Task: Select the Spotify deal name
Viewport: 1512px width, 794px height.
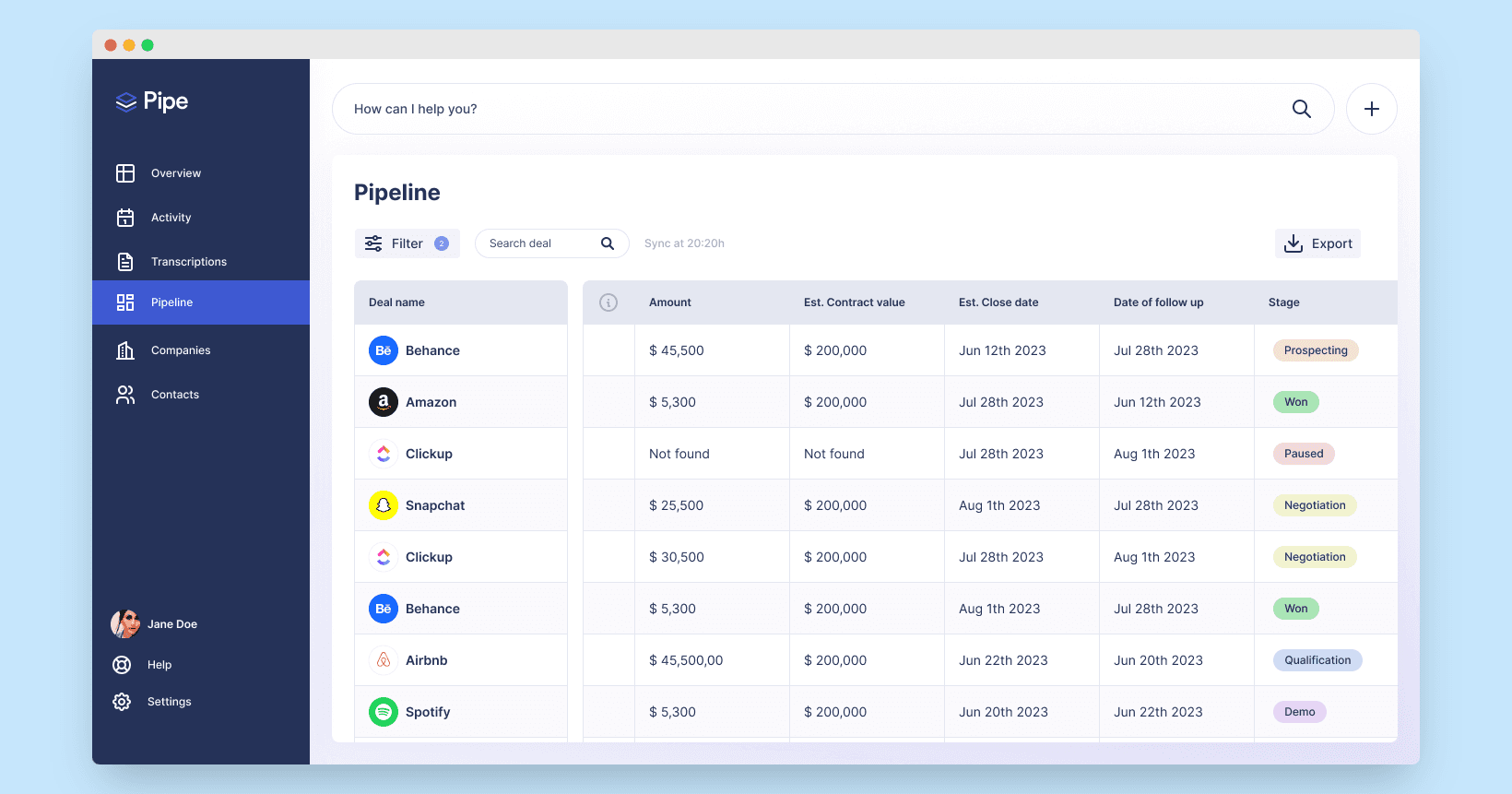Action: coord(428,712)
